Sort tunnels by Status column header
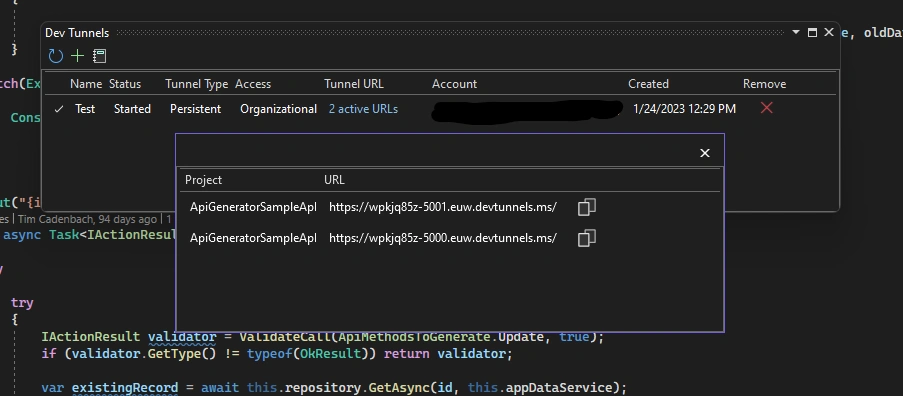The image size is (903, 396). point(125,84)
